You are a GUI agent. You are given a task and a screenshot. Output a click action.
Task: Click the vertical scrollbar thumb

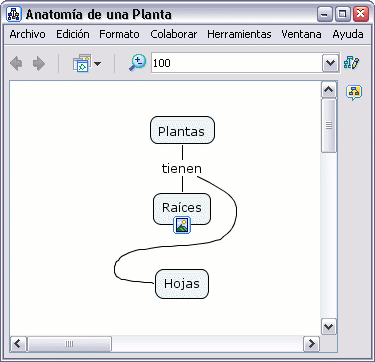click(x=329, y=125)
